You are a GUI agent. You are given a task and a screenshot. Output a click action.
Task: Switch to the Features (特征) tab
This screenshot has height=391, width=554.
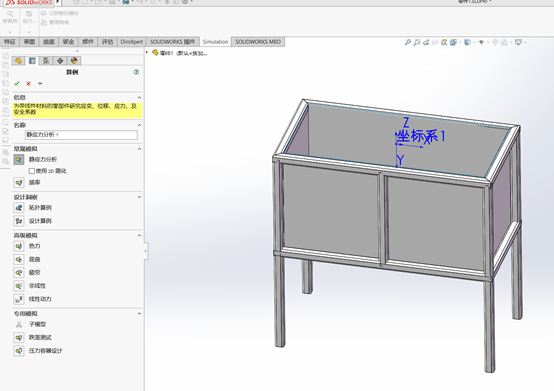pyautogui.click(x=10, y=42)
